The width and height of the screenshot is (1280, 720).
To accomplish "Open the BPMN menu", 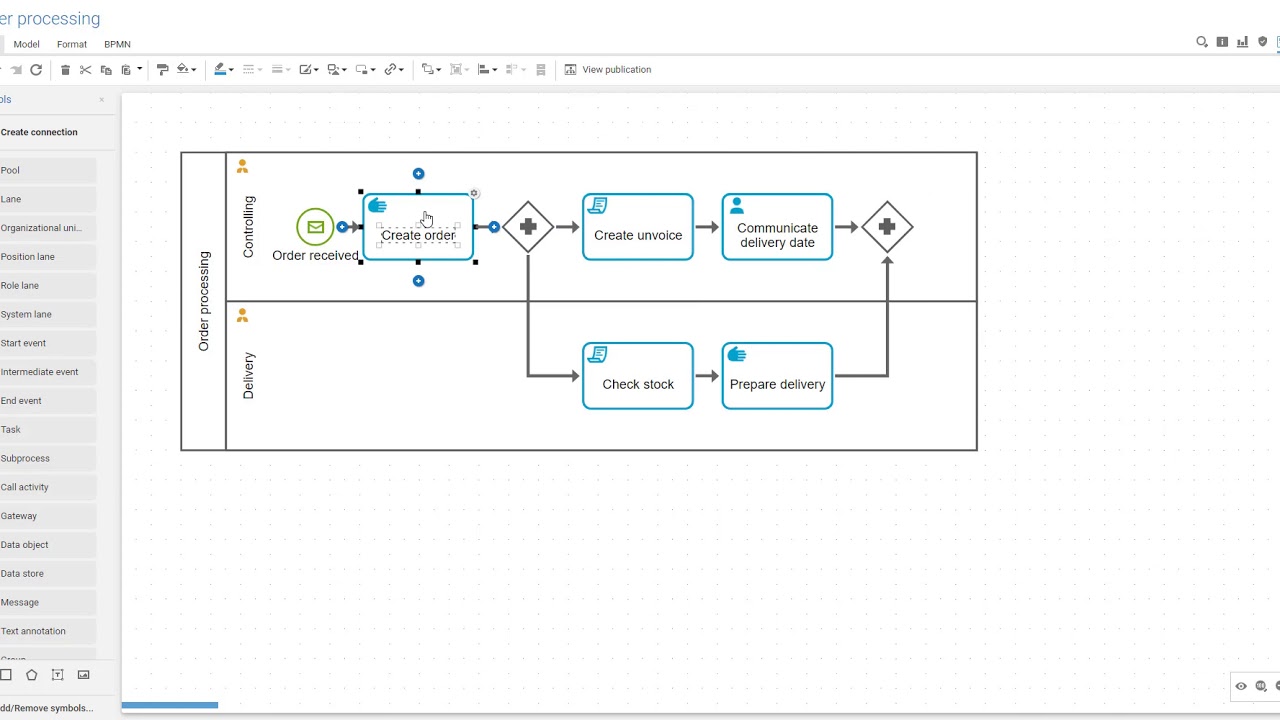I will click(x=117, y=44).
